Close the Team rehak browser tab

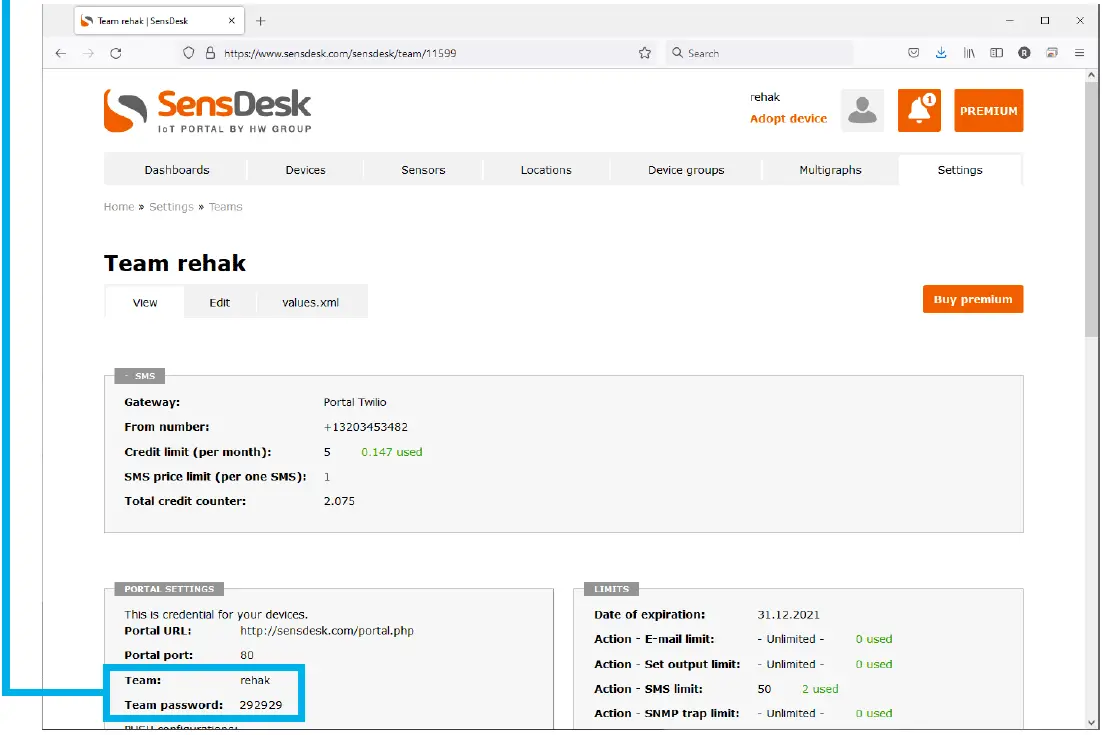click(232, 21)
